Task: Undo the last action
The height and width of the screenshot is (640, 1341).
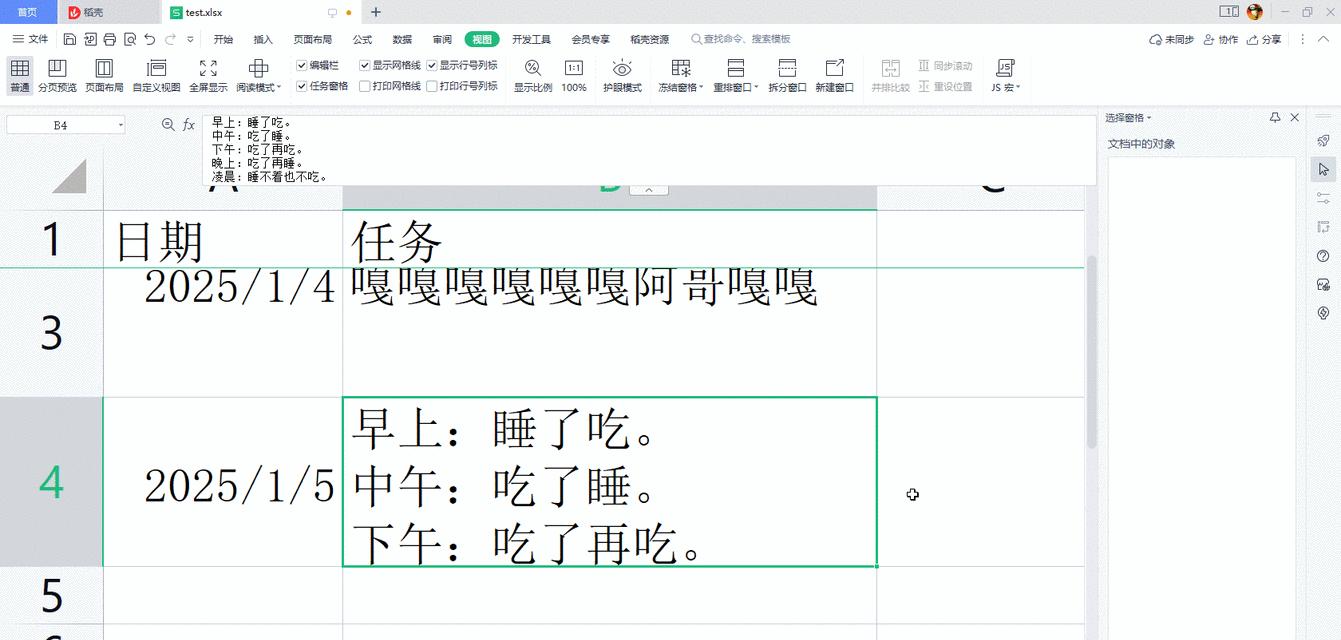Action: 150,40
